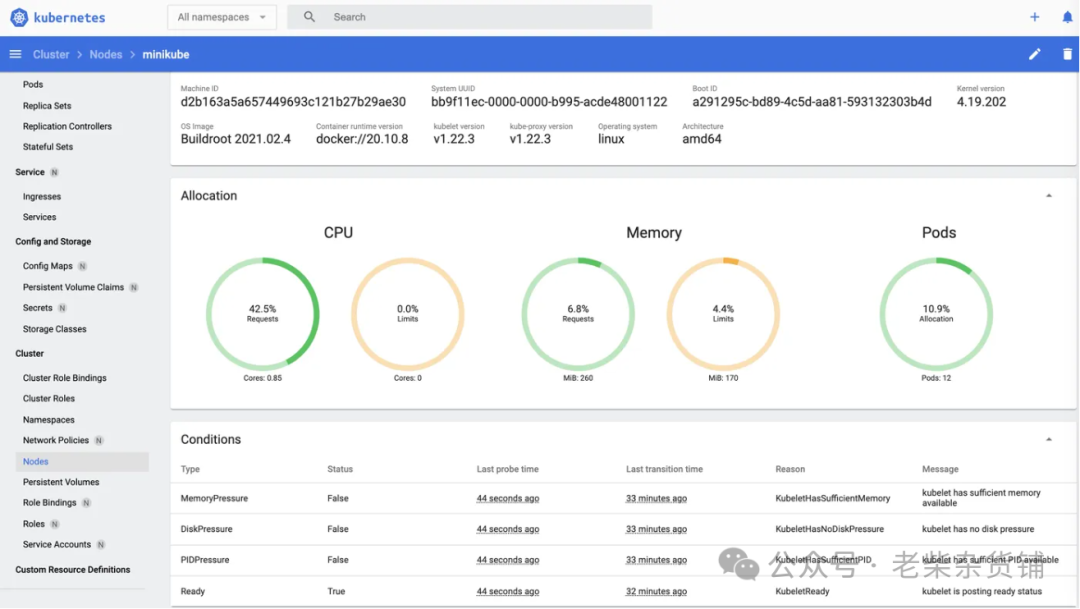Click the 'KubeletHasNoDiskPressure' reason cell

pyautogui.click(x=829, y=529)
